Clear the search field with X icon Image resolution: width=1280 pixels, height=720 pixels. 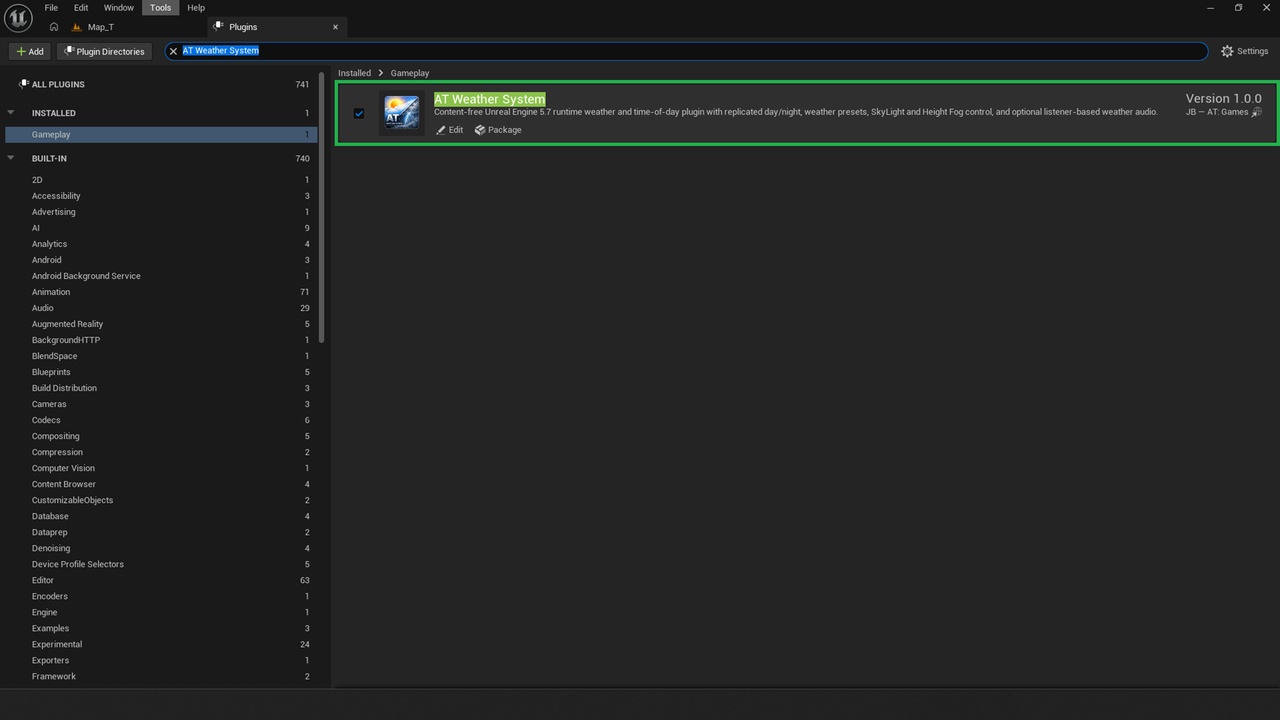tap(173, 51)
